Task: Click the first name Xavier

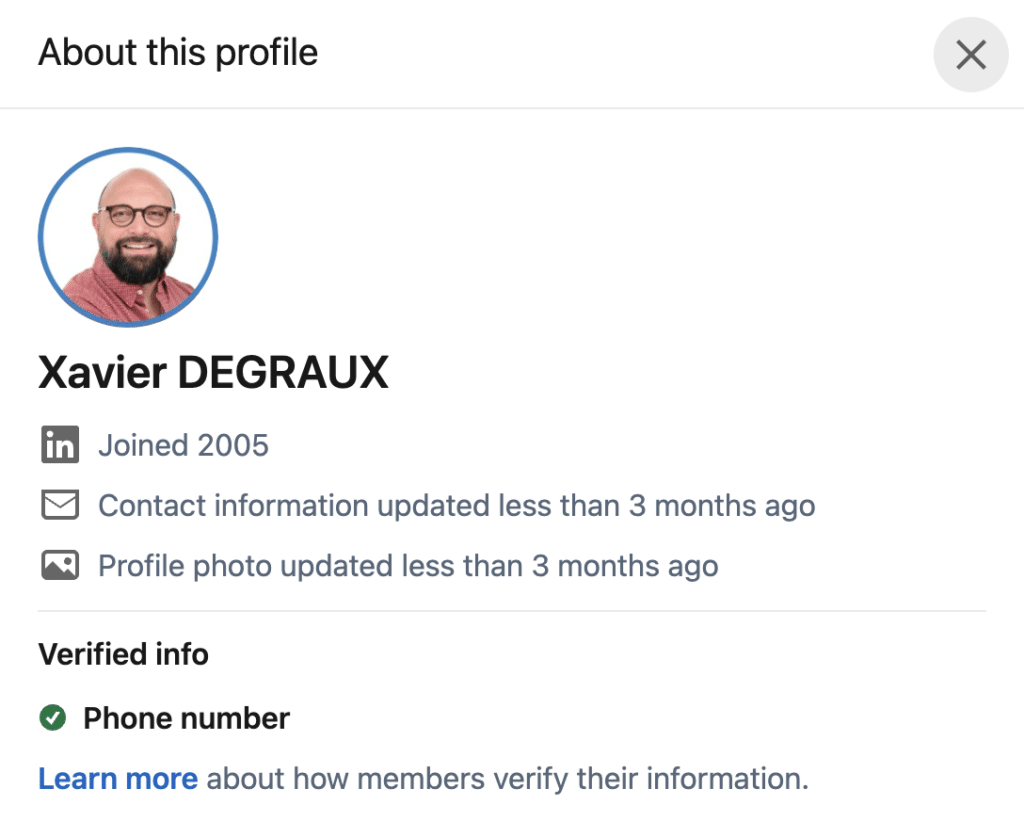Action: tap(102, 373)
